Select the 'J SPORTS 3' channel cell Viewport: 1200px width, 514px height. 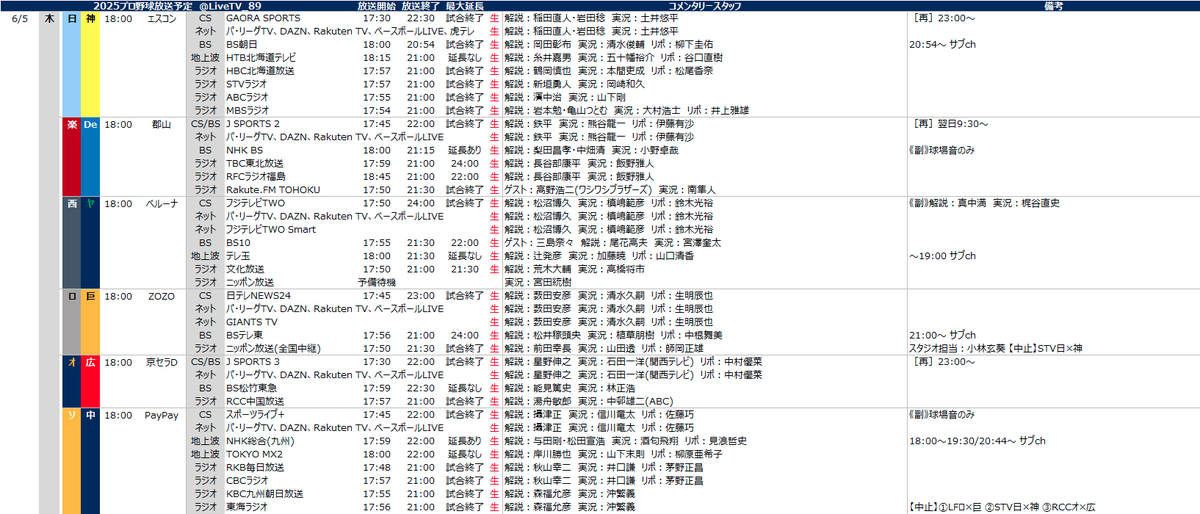pos(252,361)
